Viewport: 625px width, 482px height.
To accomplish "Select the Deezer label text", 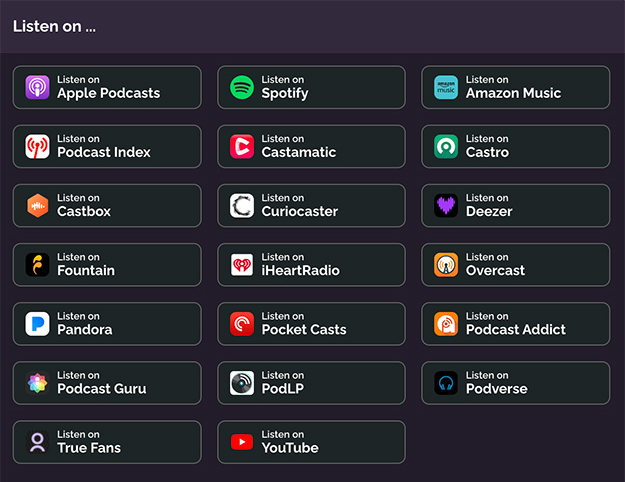I will (489, 211).
